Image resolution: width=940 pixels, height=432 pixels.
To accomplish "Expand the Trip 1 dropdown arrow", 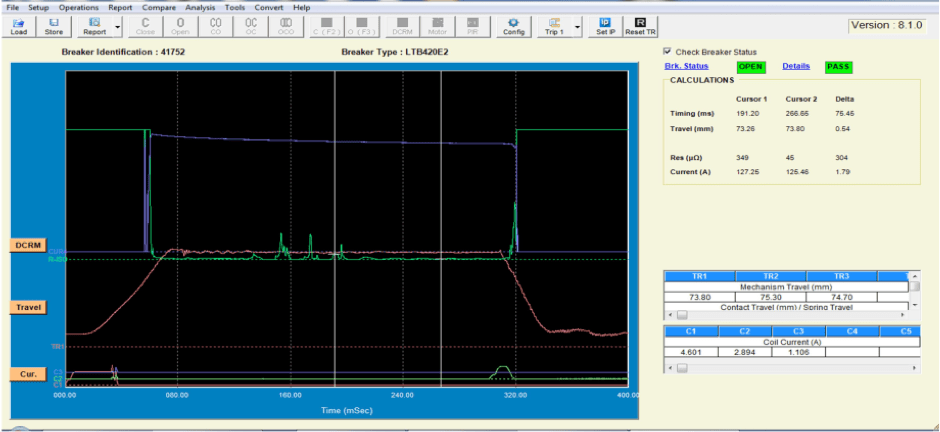I will click(578, 27).
